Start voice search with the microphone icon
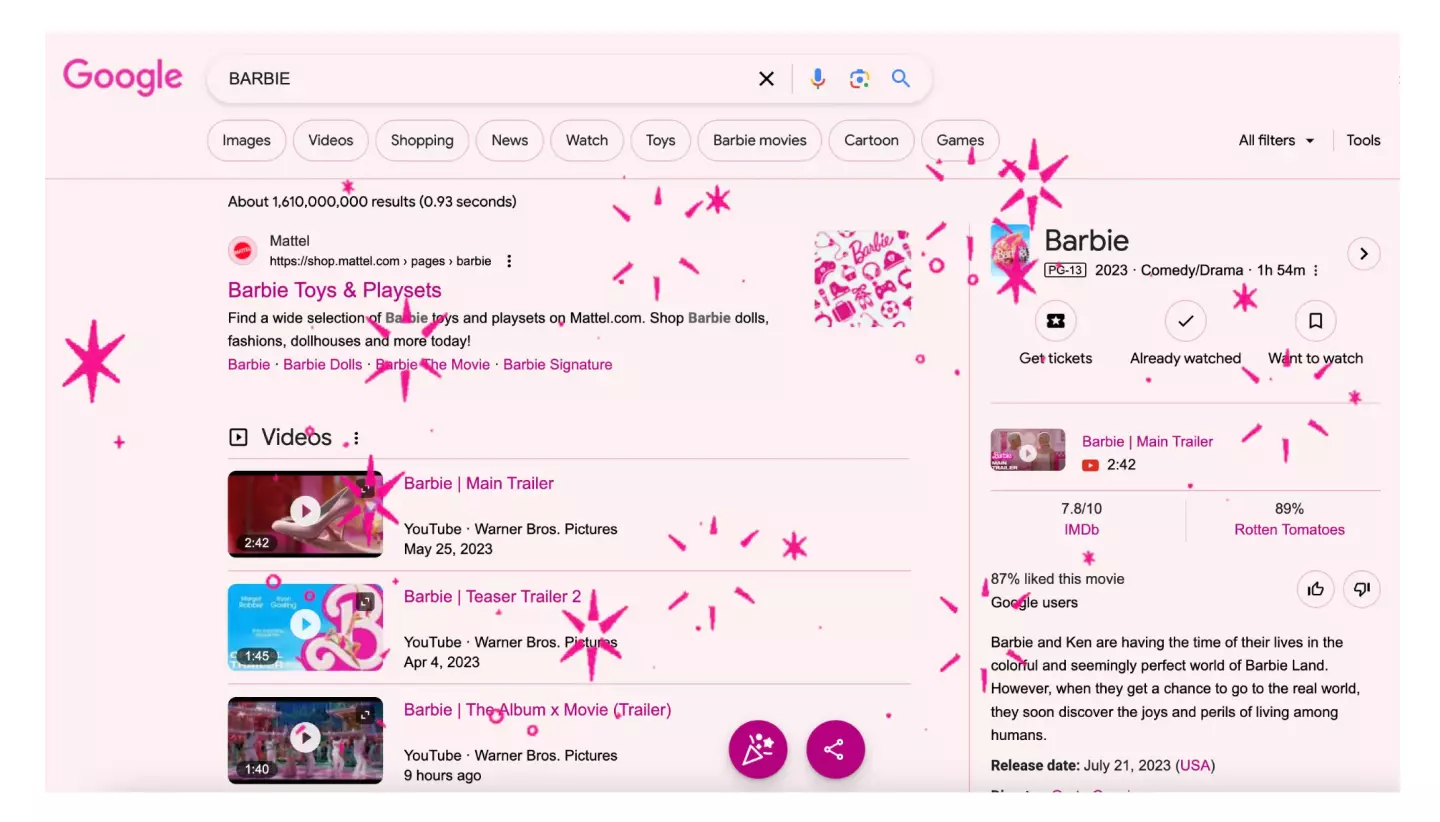This screenshot has width=1440, height=822. tap(818, 78)
